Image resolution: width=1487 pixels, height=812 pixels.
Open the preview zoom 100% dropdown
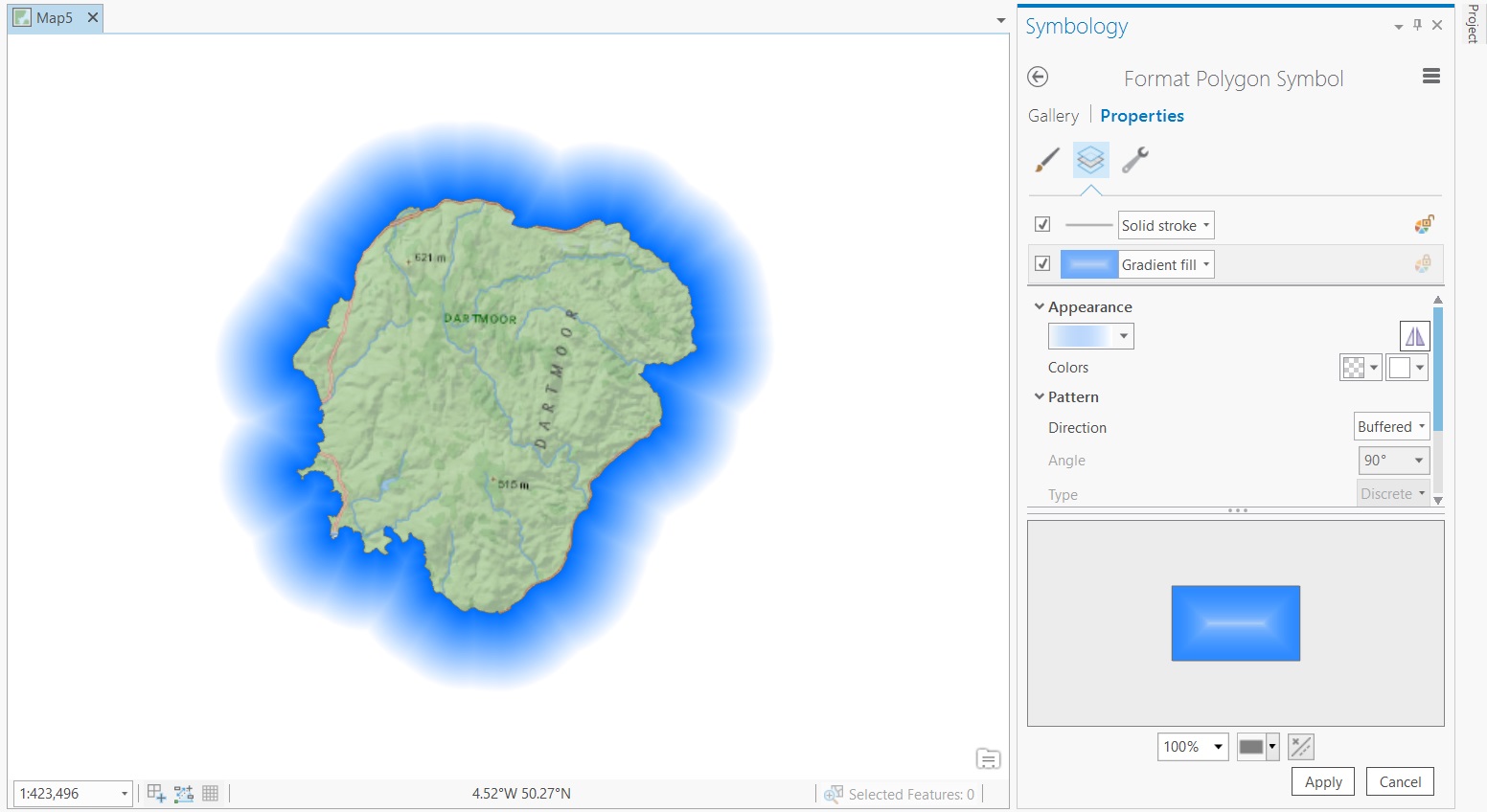(1193, 747)
